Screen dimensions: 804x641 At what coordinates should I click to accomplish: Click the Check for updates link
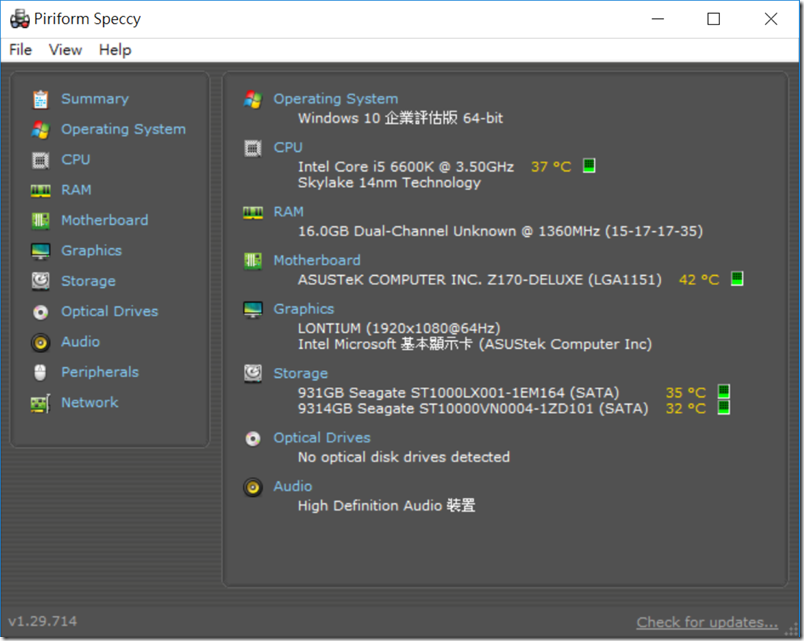pyautogui.click(x=707, y=622)
